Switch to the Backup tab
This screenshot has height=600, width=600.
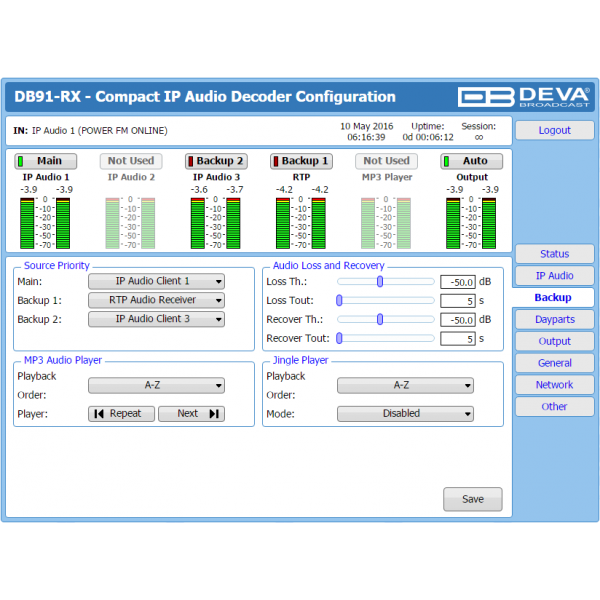(x=553, y=297)
